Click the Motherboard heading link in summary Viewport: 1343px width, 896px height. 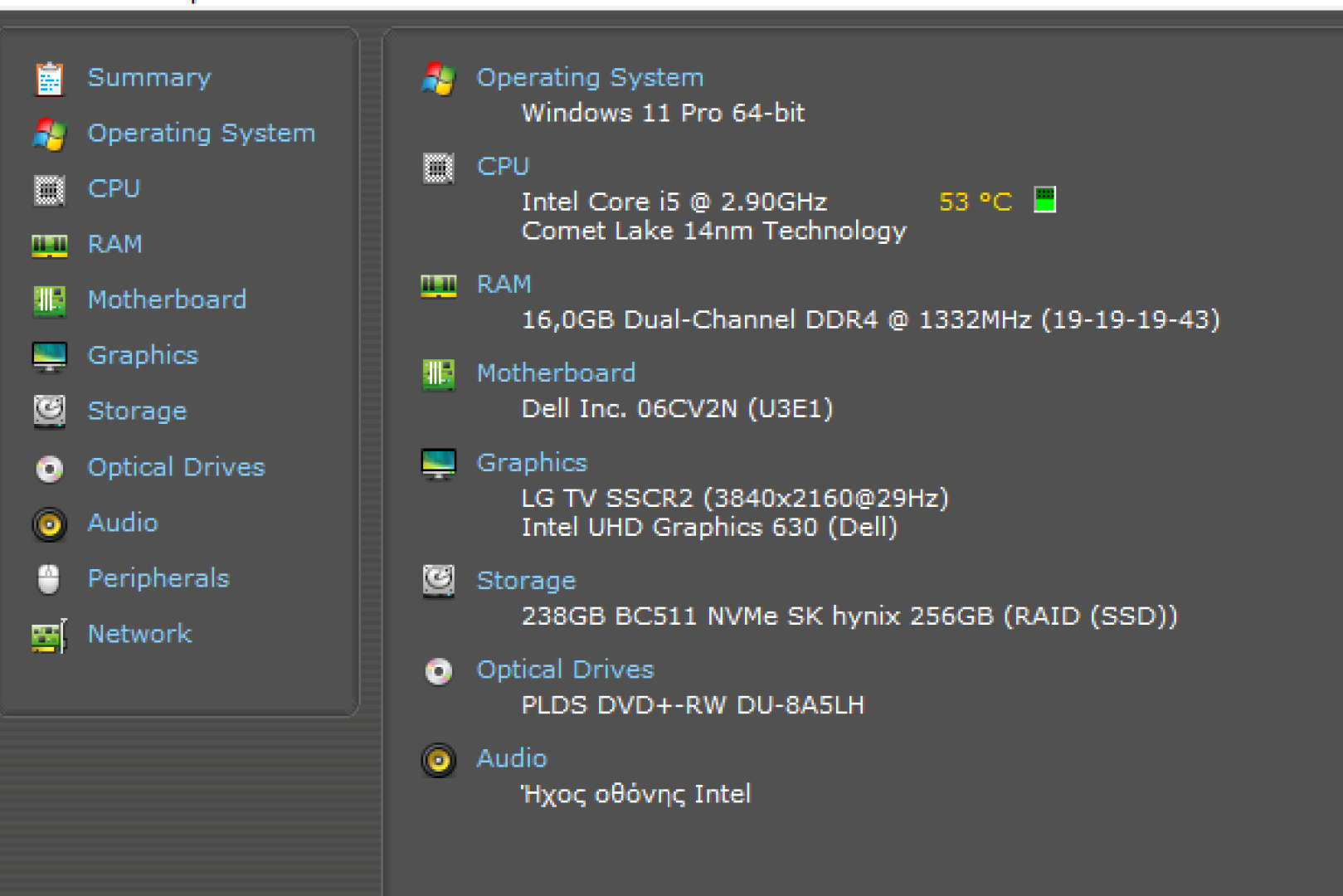pyautogui.click(x=556, y=373)
